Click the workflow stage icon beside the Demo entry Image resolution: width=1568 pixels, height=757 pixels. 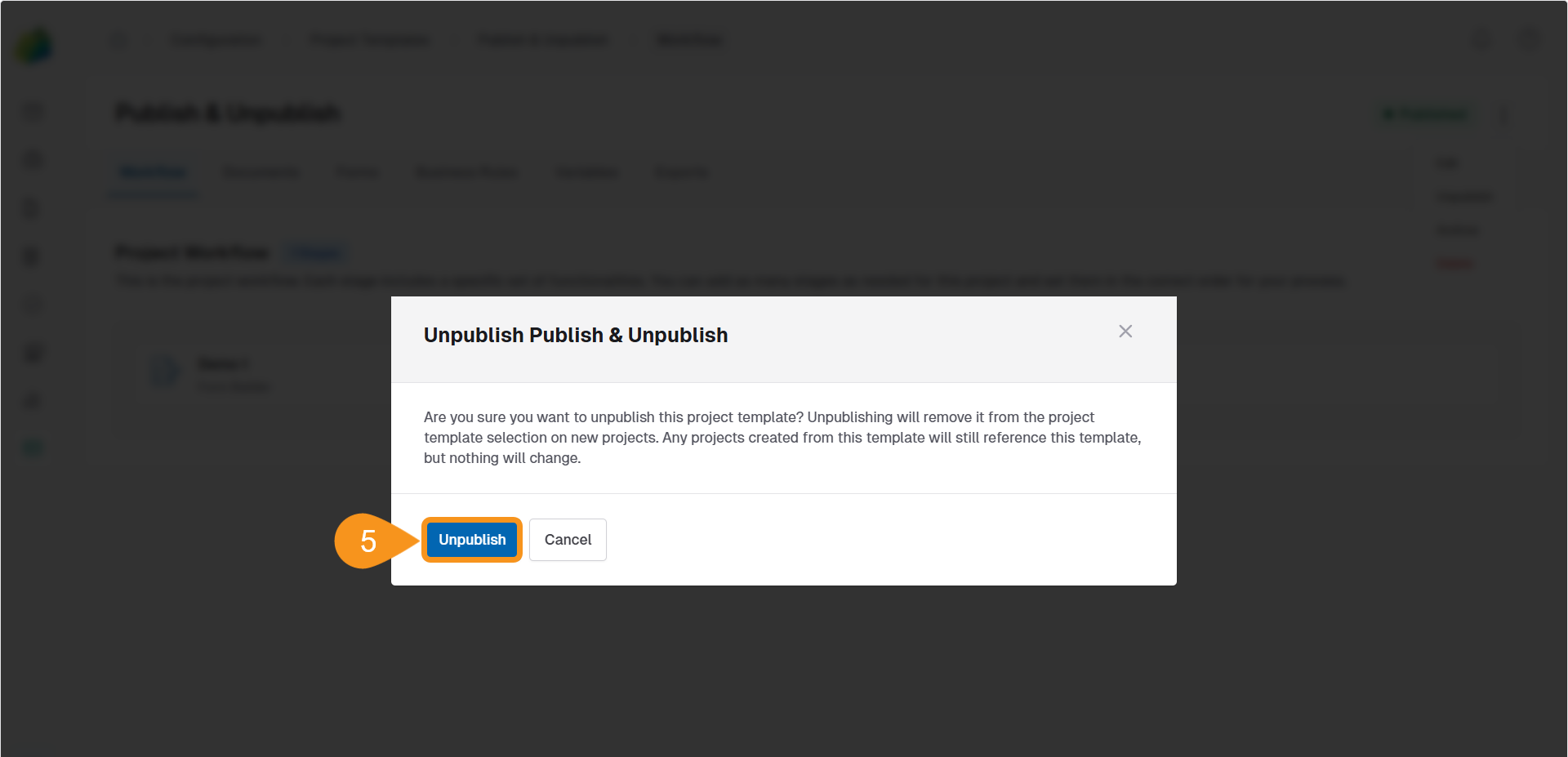coord(165,372)
